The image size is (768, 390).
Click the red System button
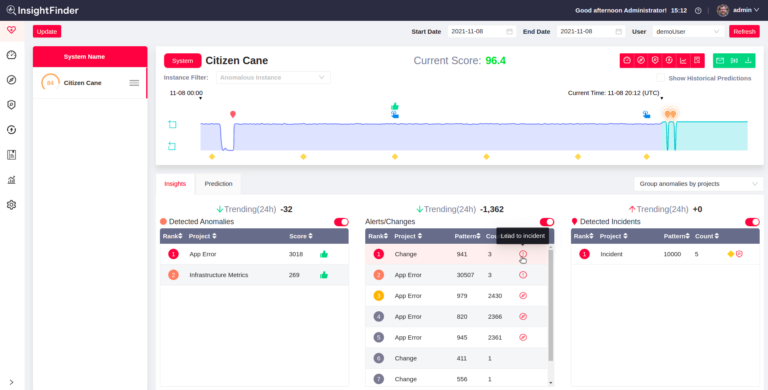coord(183,61)
